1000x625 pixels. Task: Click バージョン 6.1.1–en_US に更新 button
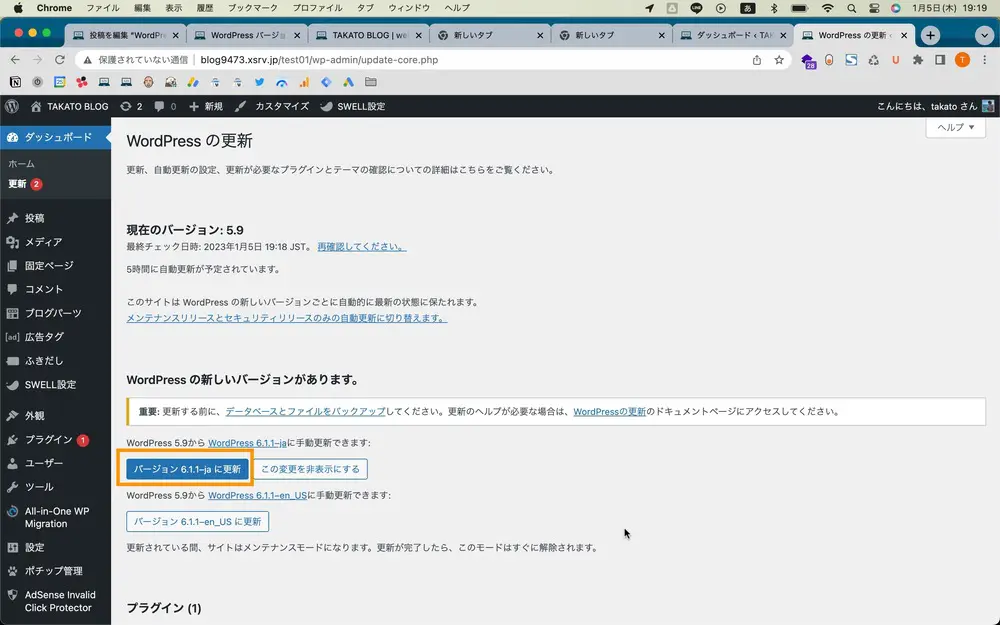[x=197, y=521]
